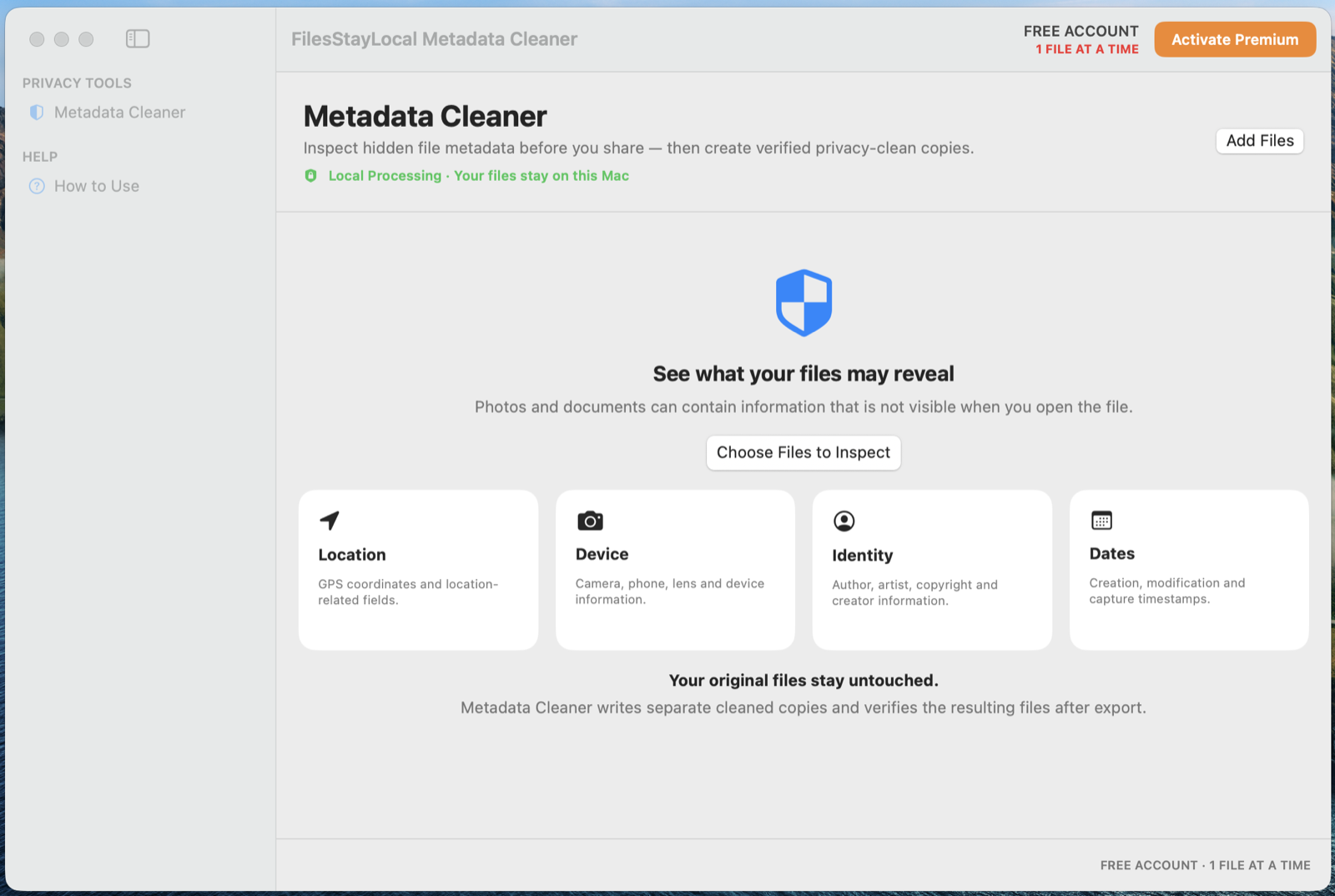The image size is (1335, 896).
Task: Click the Identity card title
Action: (x=863, y=556)
